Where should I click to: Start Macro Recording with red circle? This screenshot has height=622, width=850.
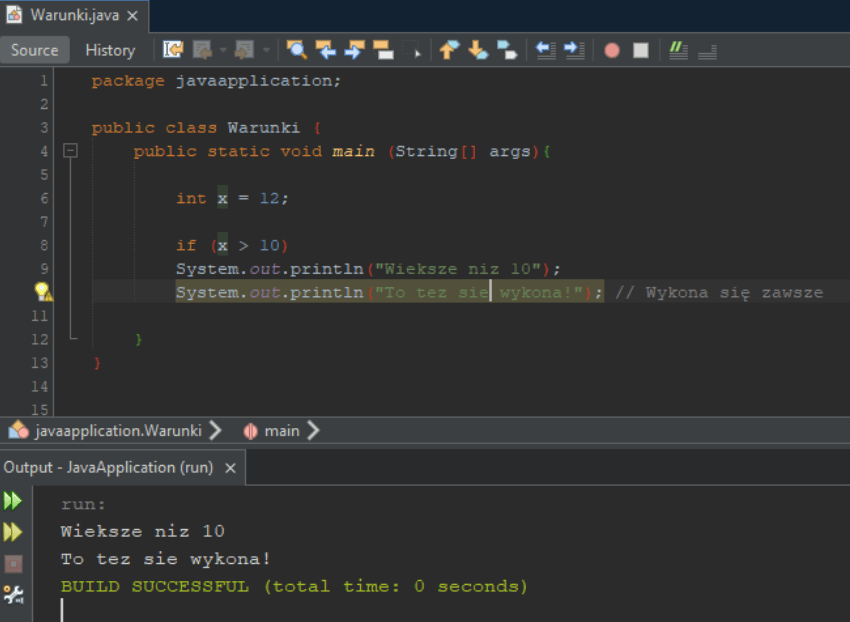(x=612, y=50)
